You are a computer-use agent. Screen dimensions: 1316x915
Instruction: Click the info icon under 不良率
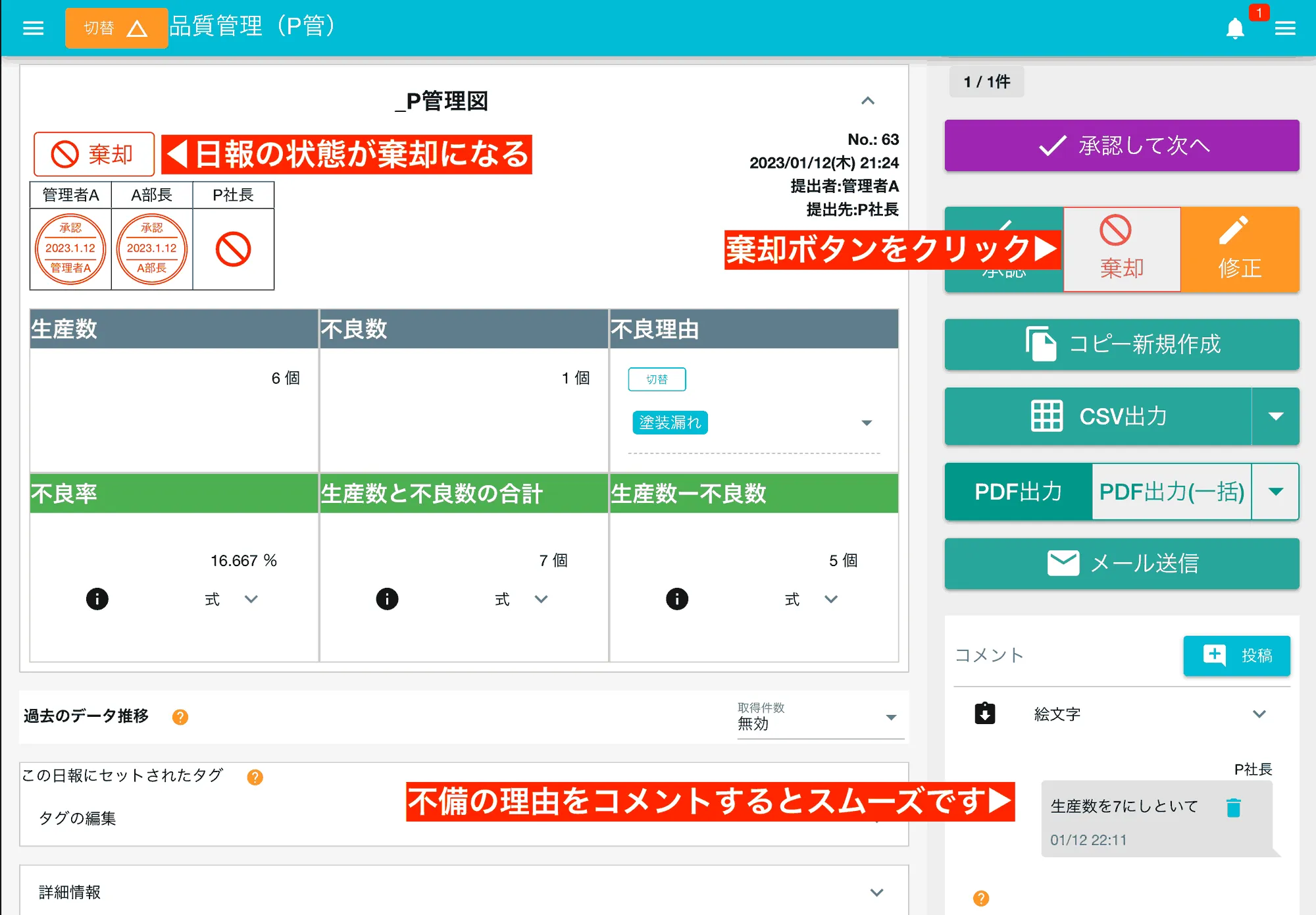click(x=97, y=598)
